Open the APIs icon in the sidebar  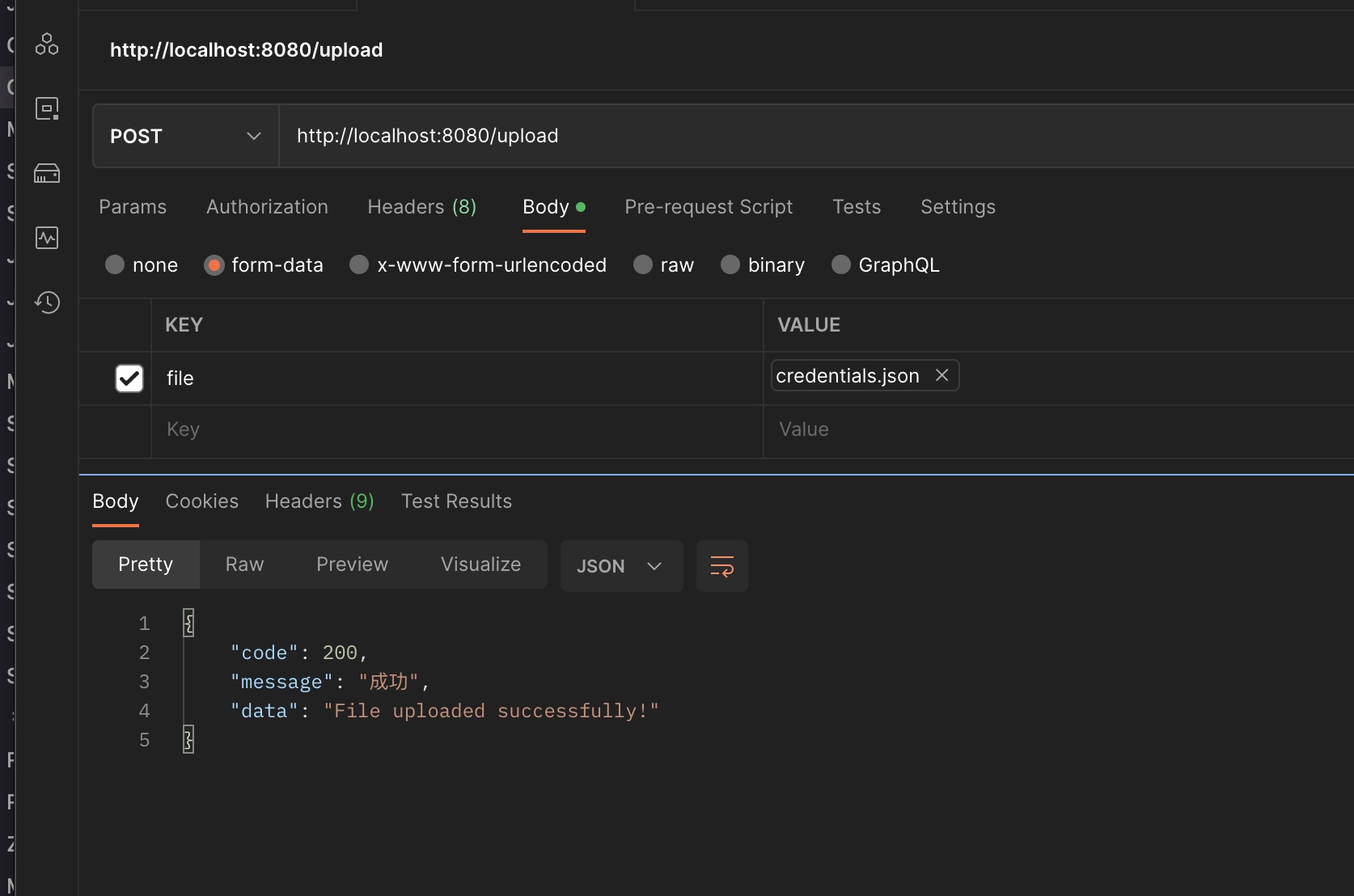tap(47, 44)
